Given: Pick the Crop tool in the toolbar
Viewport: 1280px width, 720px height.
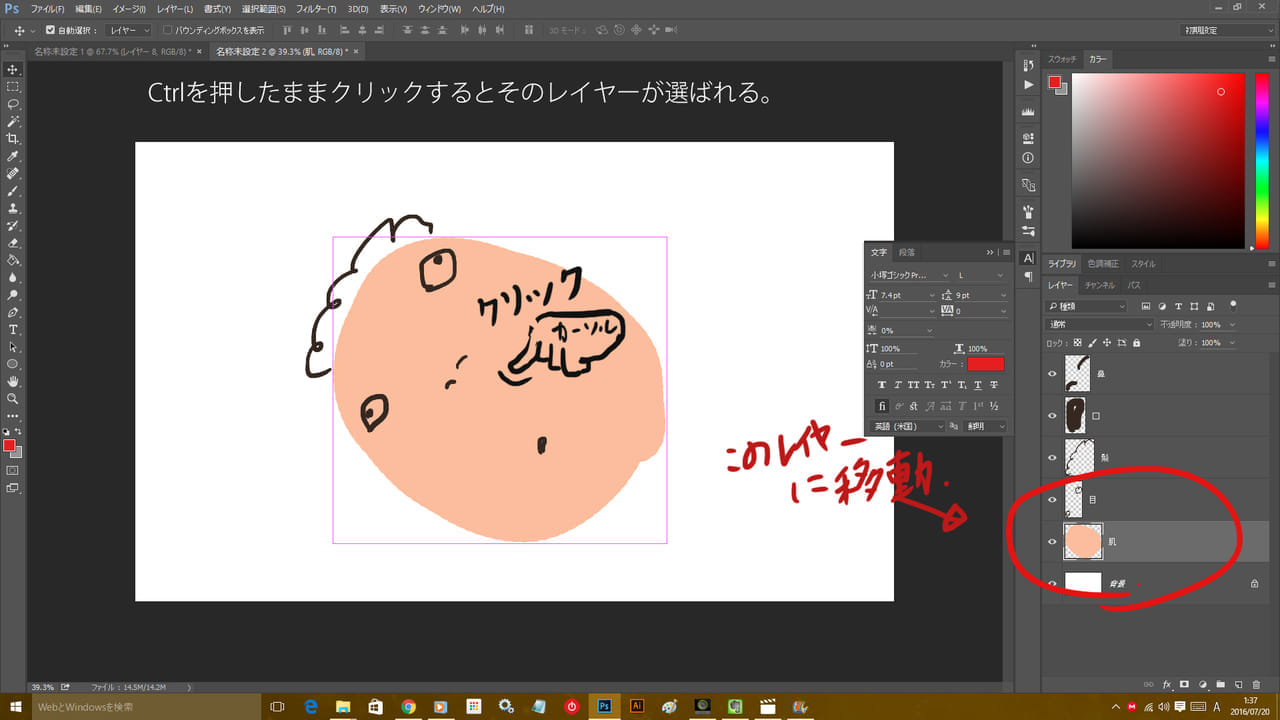Looking at the screenshot, I should pyautogui.click(x=13, y=139).
